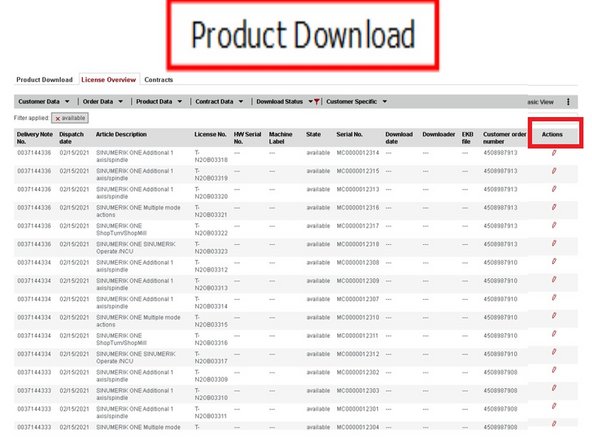Screen dimensions: 592x444
Task: Select license number T-N2OB03317 cell
Action: click(x=211, y=358)
